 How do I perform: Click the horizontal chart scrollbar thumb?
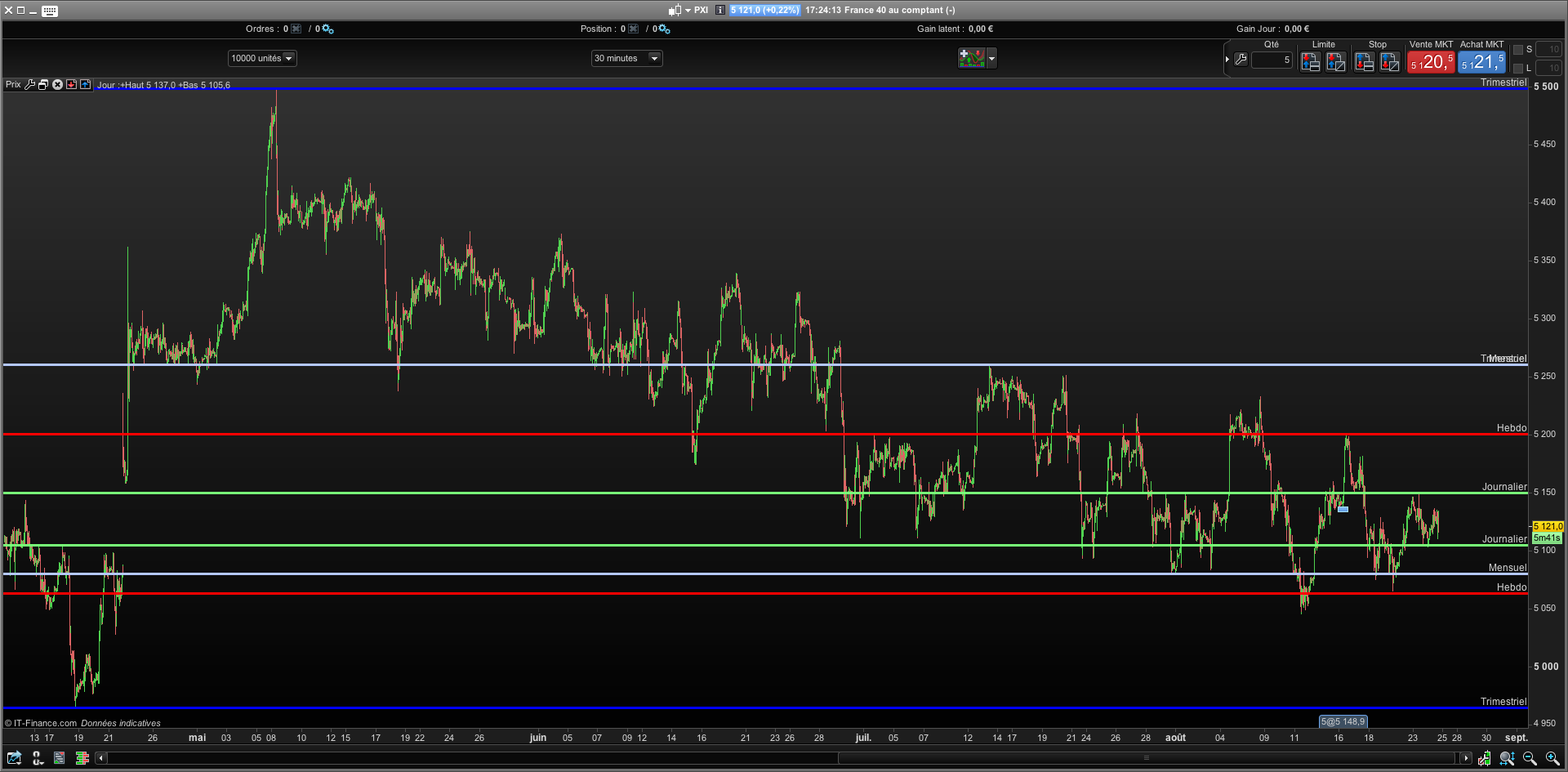click(x=1147, y=758)
